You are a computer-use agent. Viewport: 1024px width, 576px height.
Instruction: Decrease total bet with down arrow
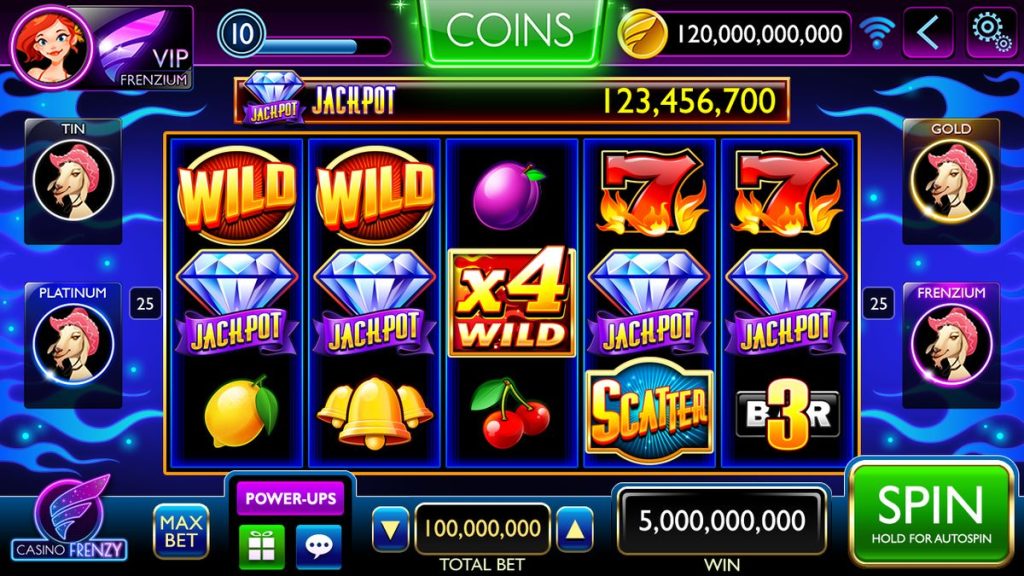390,529
